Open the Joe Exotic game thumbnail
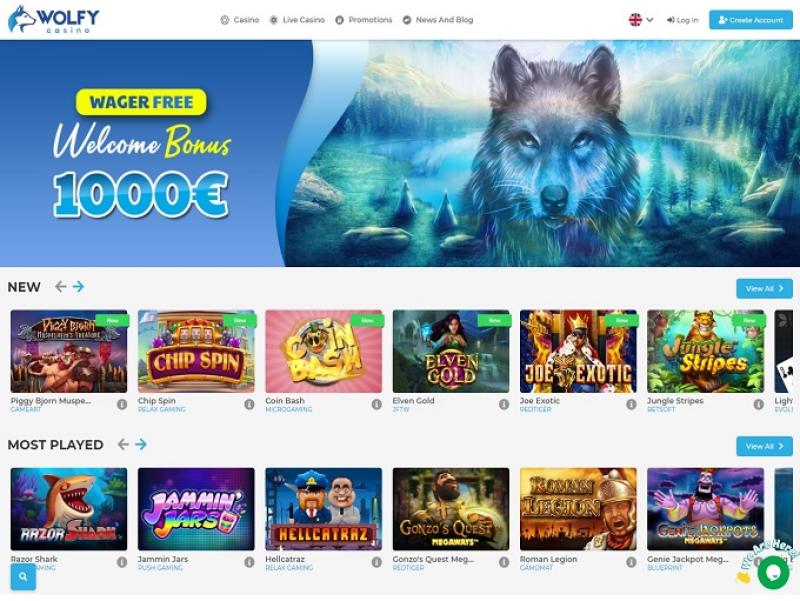 tap(578, 351)
